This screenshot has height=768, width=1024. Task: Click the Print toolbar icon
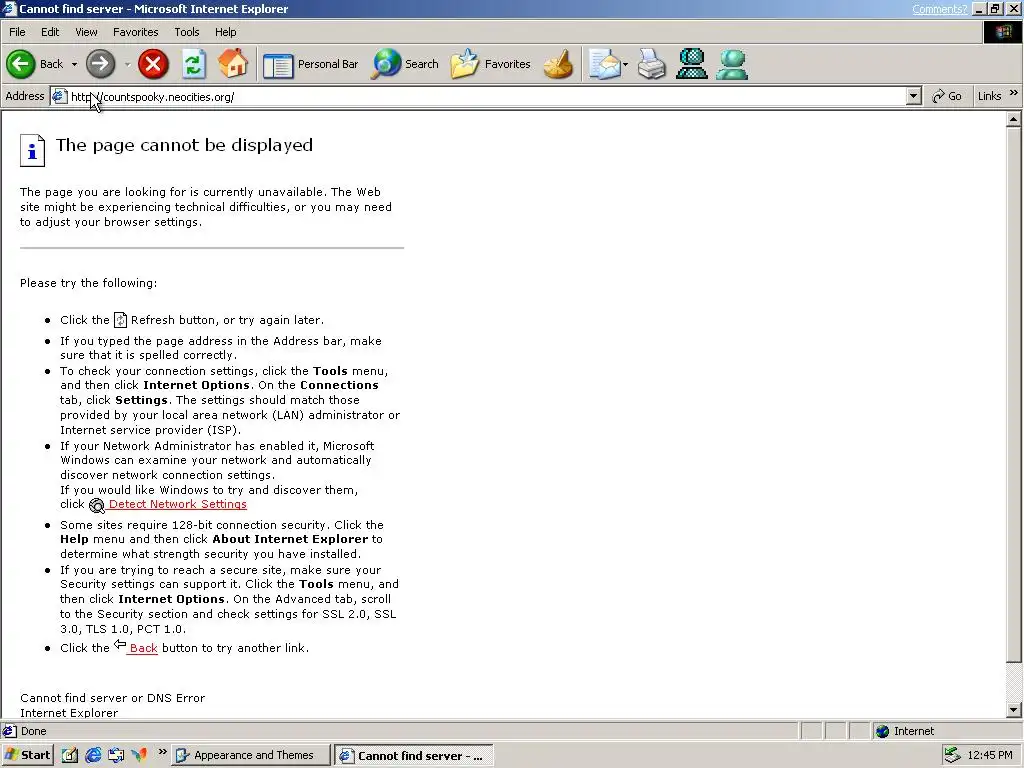point(651,64)
